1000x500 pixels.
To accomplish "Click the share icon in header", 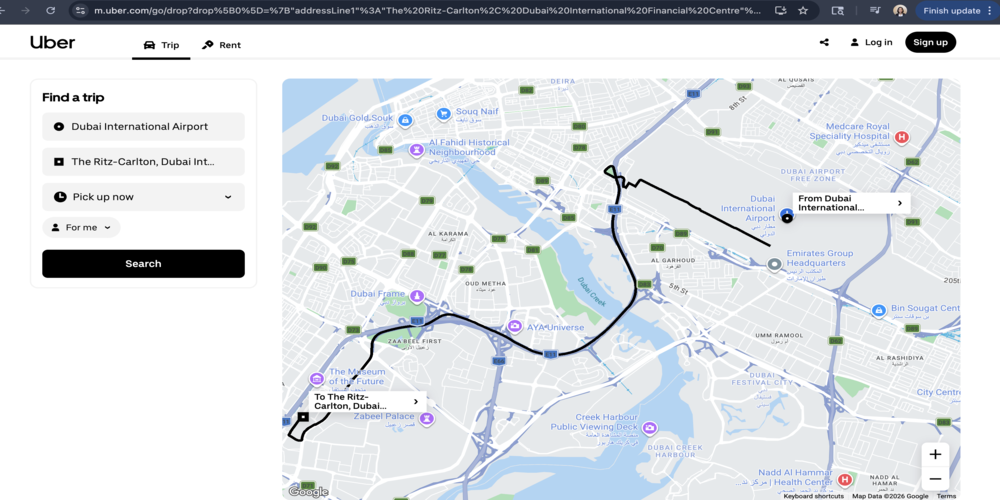I will click(824, 42).
